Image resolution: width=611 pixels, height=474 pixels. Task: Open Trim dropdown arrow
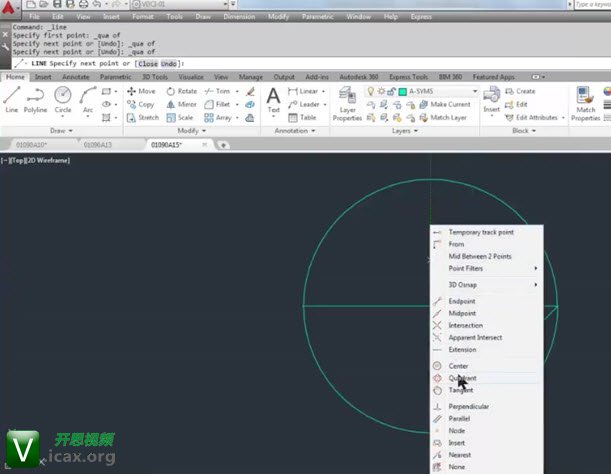point(237,91)
